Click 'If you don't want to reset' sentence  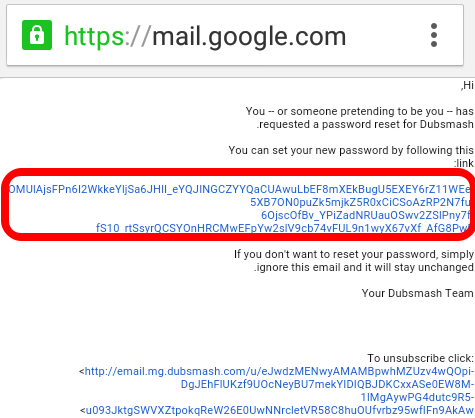(354, 254)
